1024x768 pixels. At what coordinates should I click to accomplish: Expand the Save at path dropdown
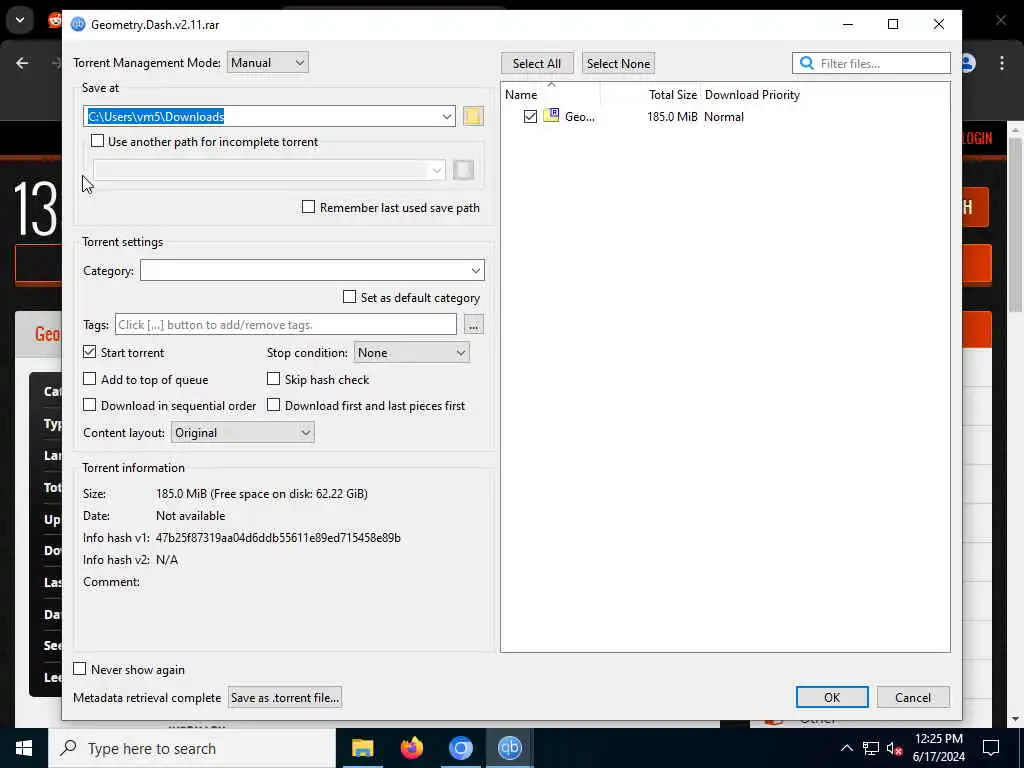pyautogui.click(x=447, y=116)
